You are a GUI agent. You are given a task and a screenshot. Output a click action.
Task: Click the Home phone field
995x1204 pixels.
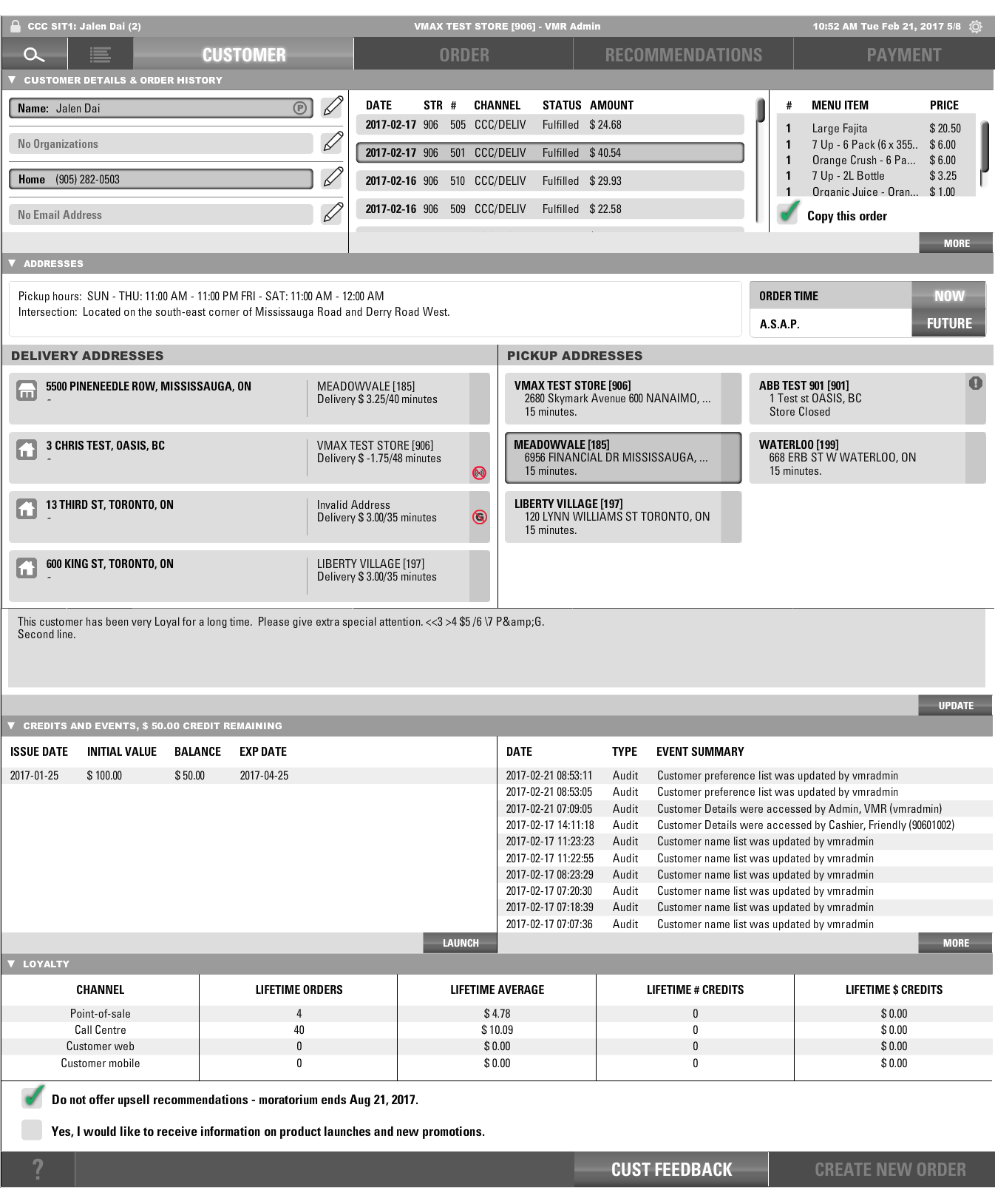click(161, 179)
